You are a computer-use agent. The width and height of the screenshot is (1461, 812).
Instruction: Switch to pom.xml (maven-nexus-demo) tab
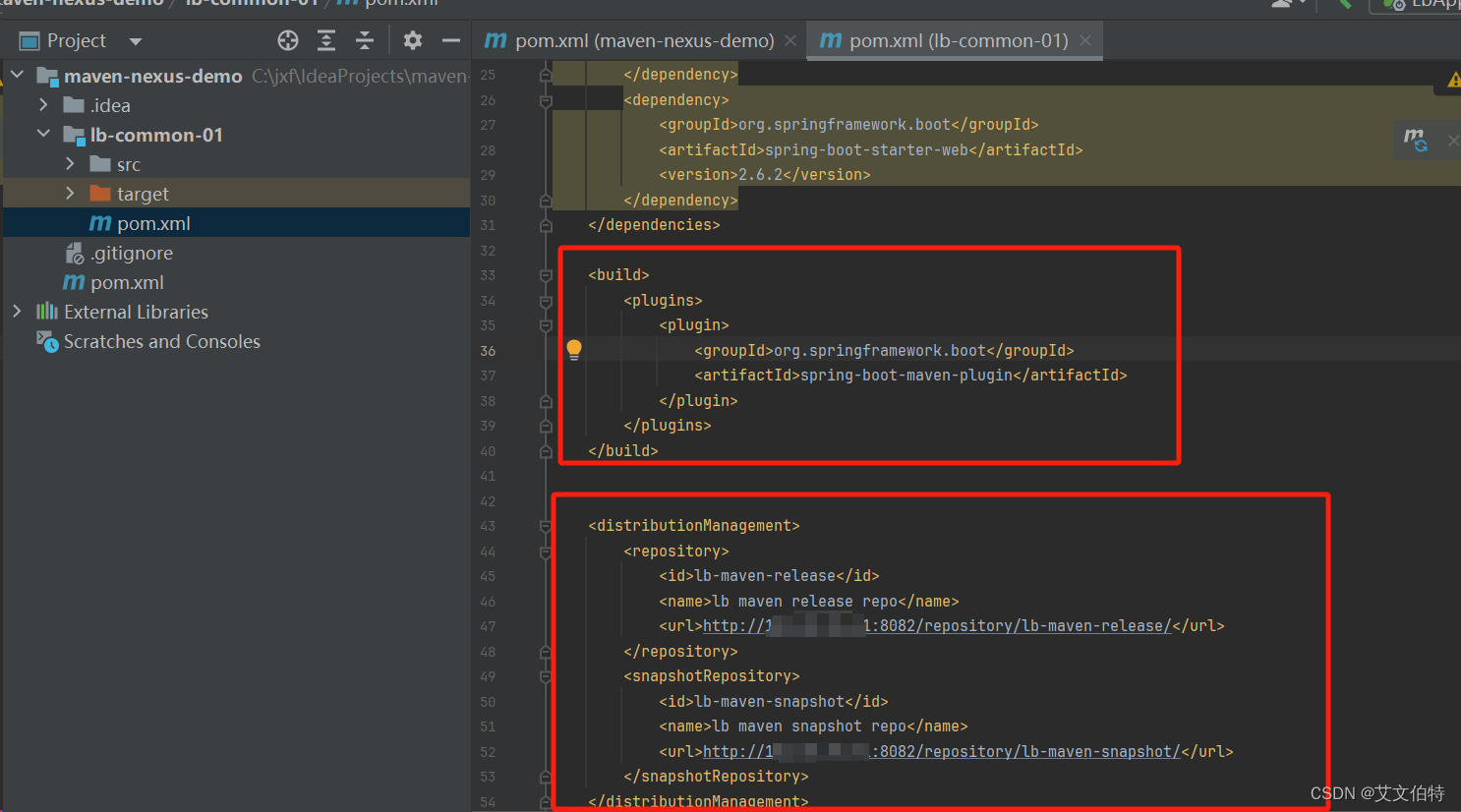coord(645,40)
